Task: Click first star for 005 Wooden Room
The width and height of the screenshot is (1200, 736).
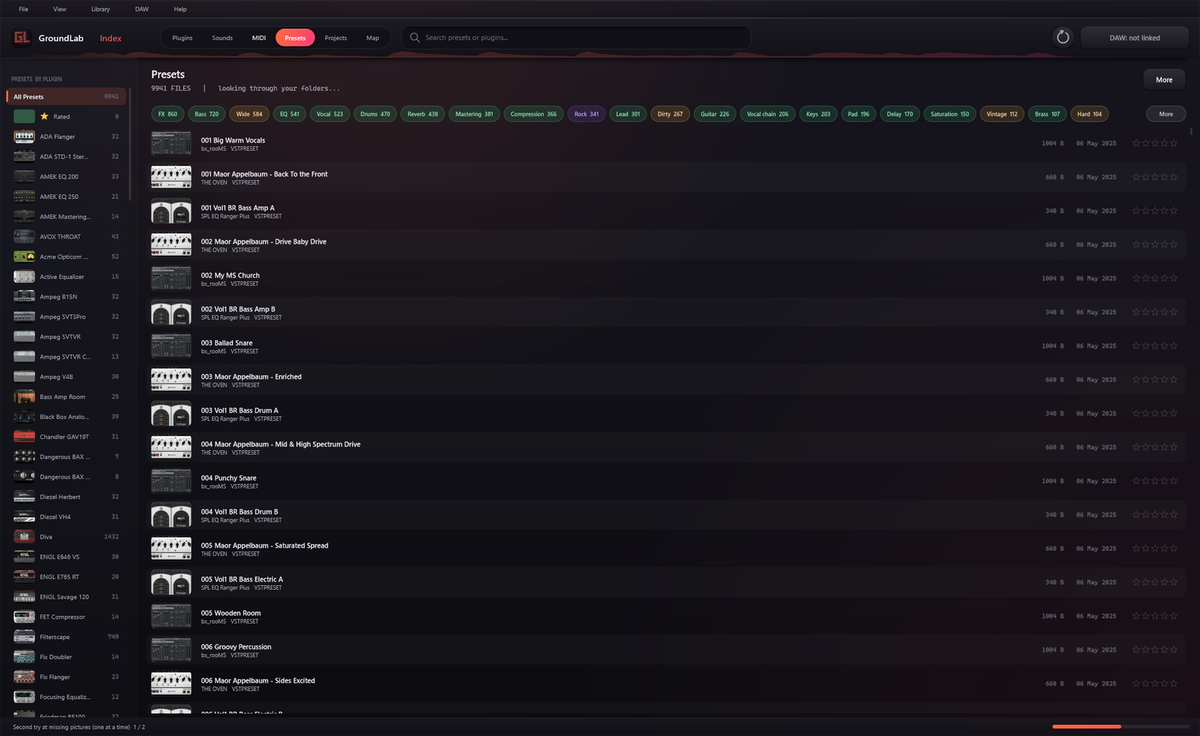Action: pos(1136,616)
